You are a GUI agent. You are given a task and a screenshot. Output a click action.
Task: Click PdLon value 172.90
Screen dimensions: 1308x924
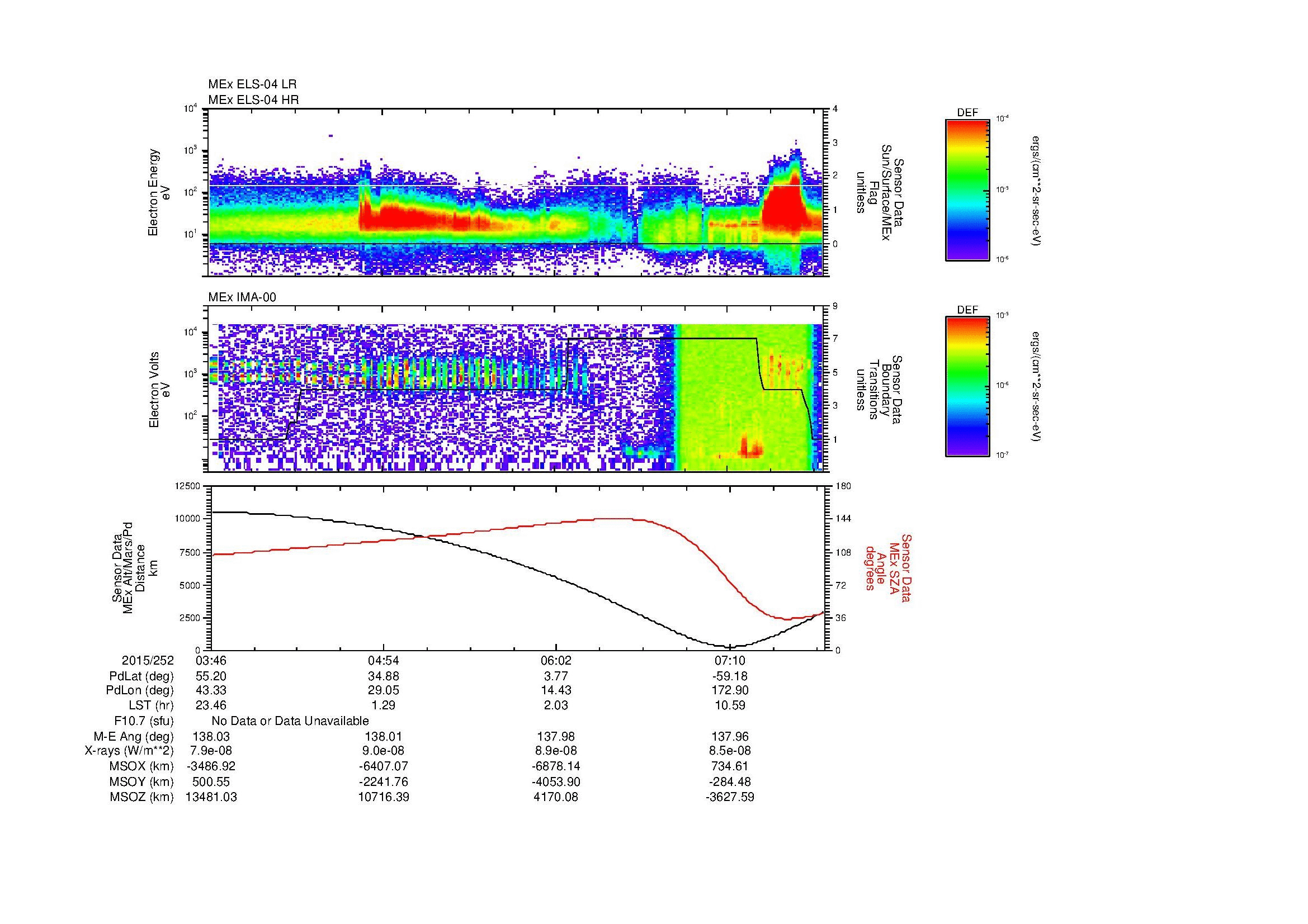tap(730, 690)
